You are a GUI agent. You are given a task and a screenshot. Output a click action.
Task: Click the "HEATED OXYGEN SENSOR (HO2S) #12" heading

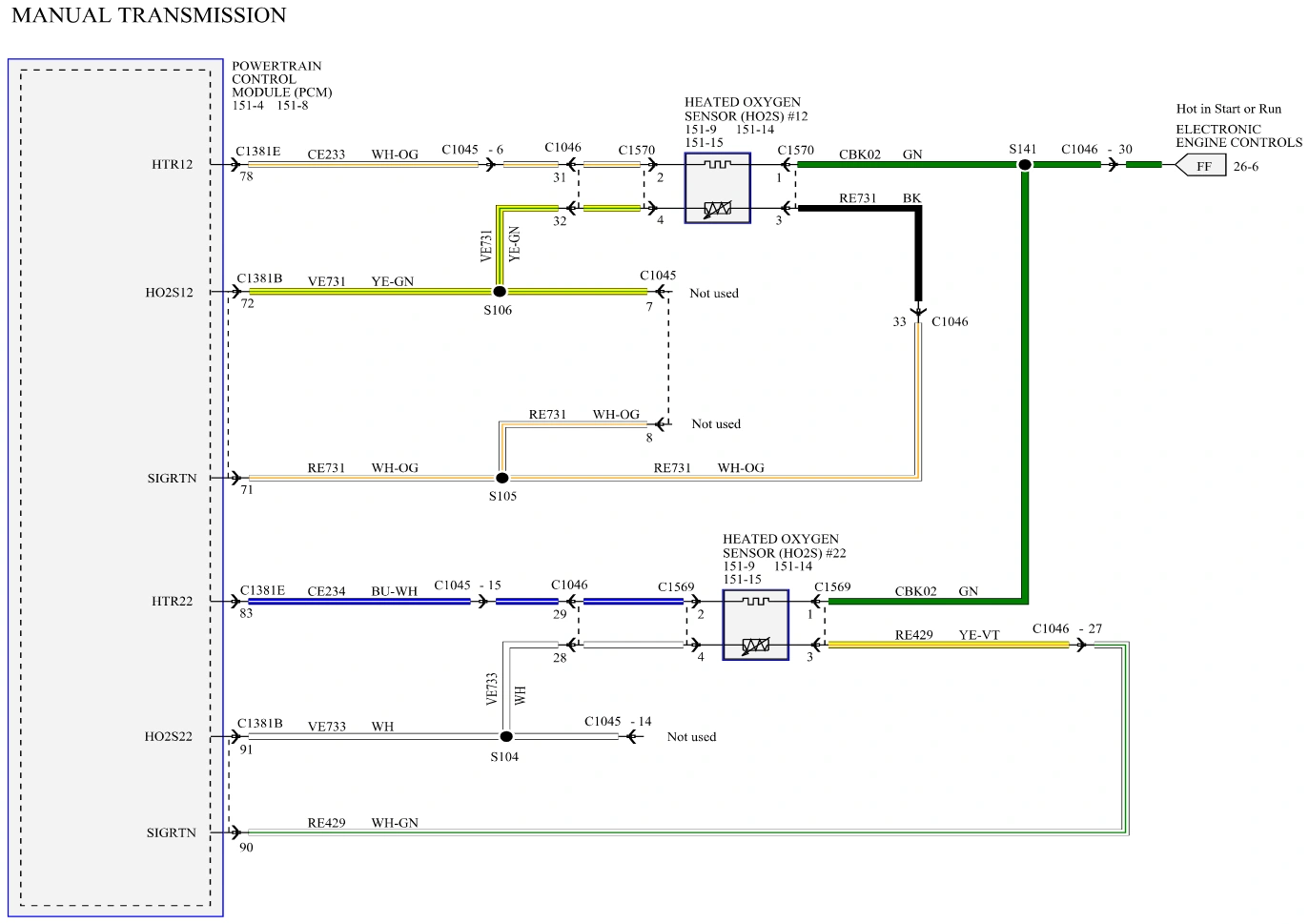(x=747, y=109)
